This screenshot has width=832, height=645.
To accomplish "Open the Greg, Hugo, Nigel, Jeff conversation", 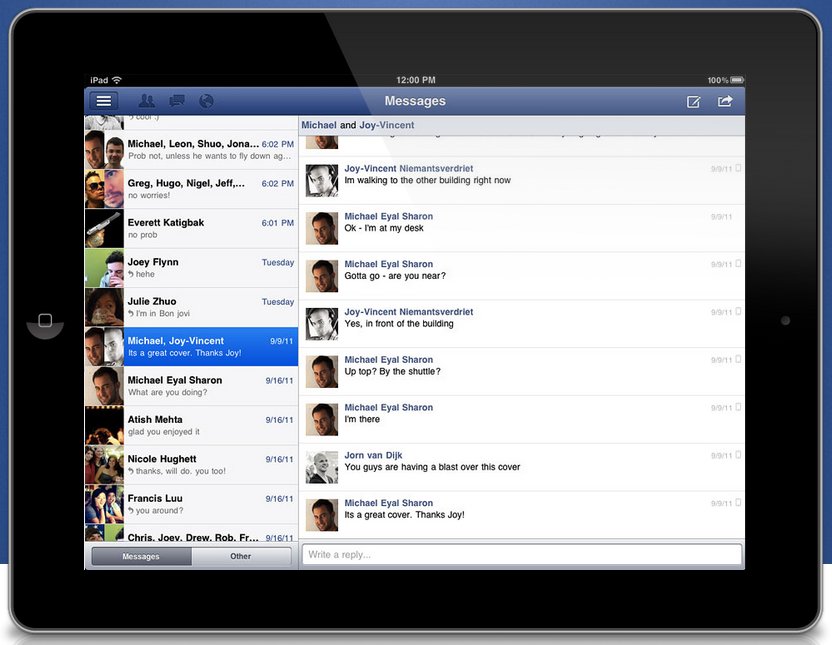I will click(x=192, y=189).
